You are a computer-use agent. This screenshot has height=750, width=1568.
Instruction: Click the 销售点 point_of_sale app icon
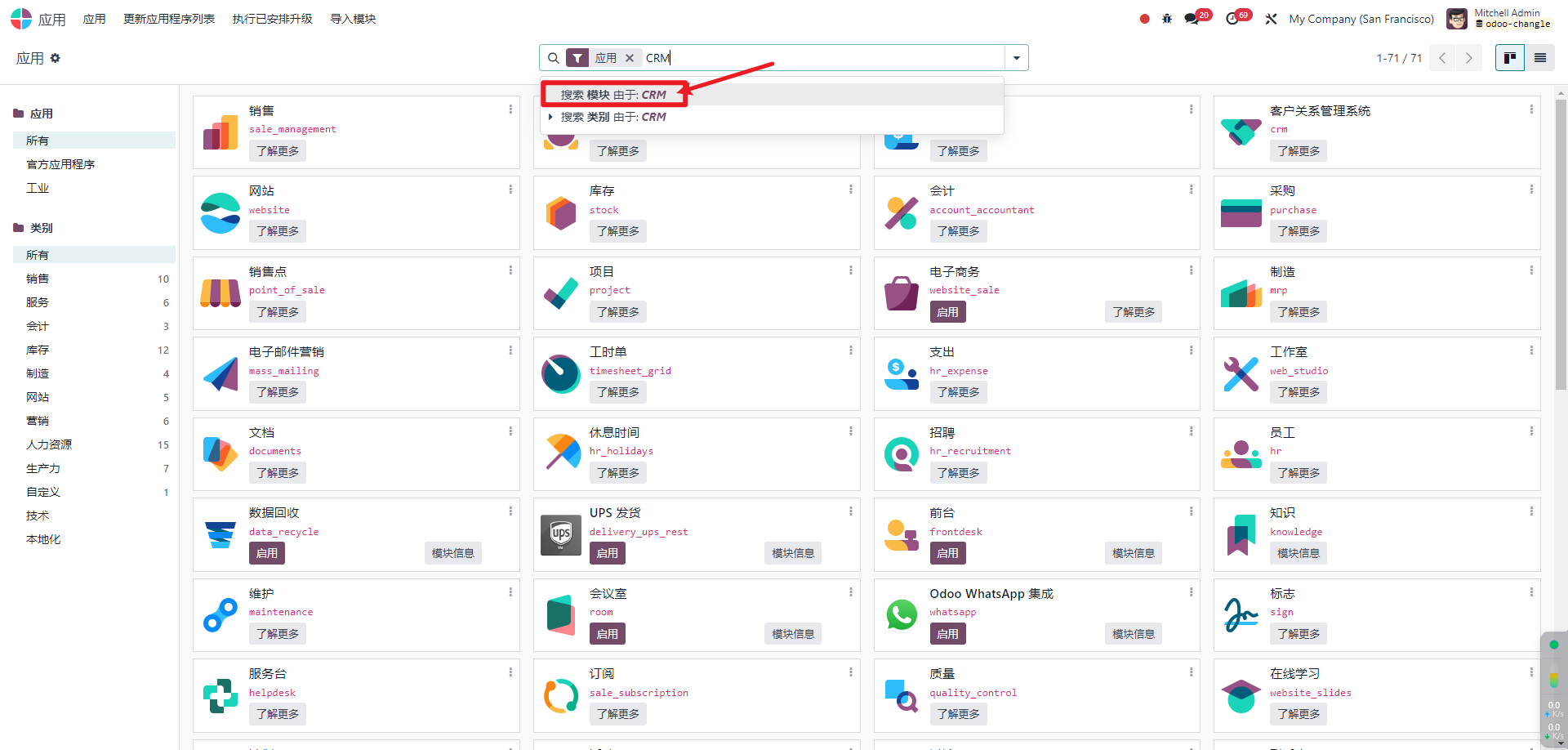pyautogui.click(x=220, y=293)
